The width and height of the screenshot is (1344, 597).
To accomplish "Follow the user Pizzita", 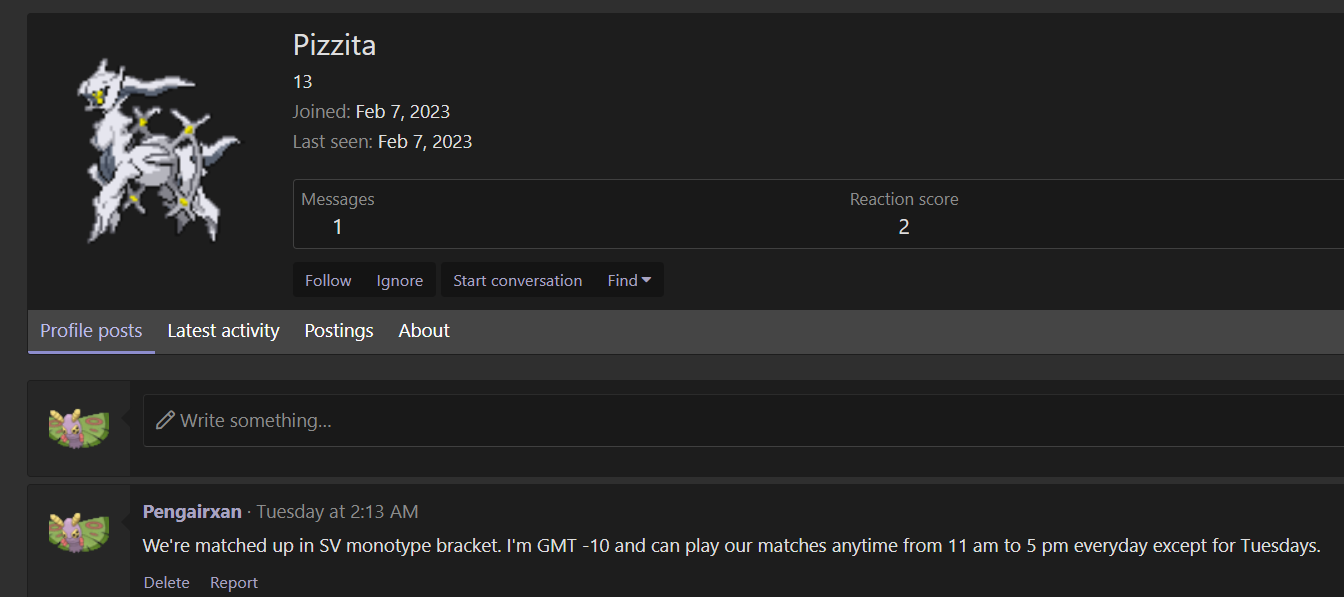I will point(328,281).
